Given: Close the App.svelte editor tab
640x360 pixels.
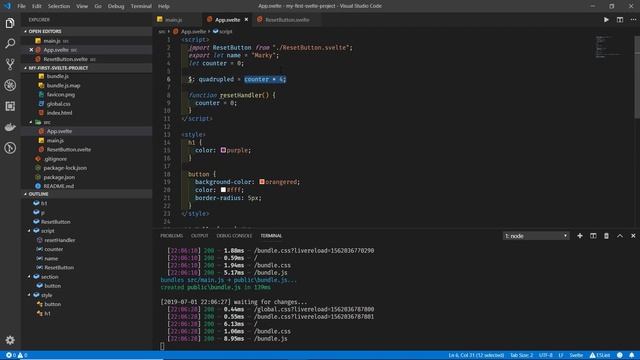Looking at the screenshot, I should click(246, 20).
